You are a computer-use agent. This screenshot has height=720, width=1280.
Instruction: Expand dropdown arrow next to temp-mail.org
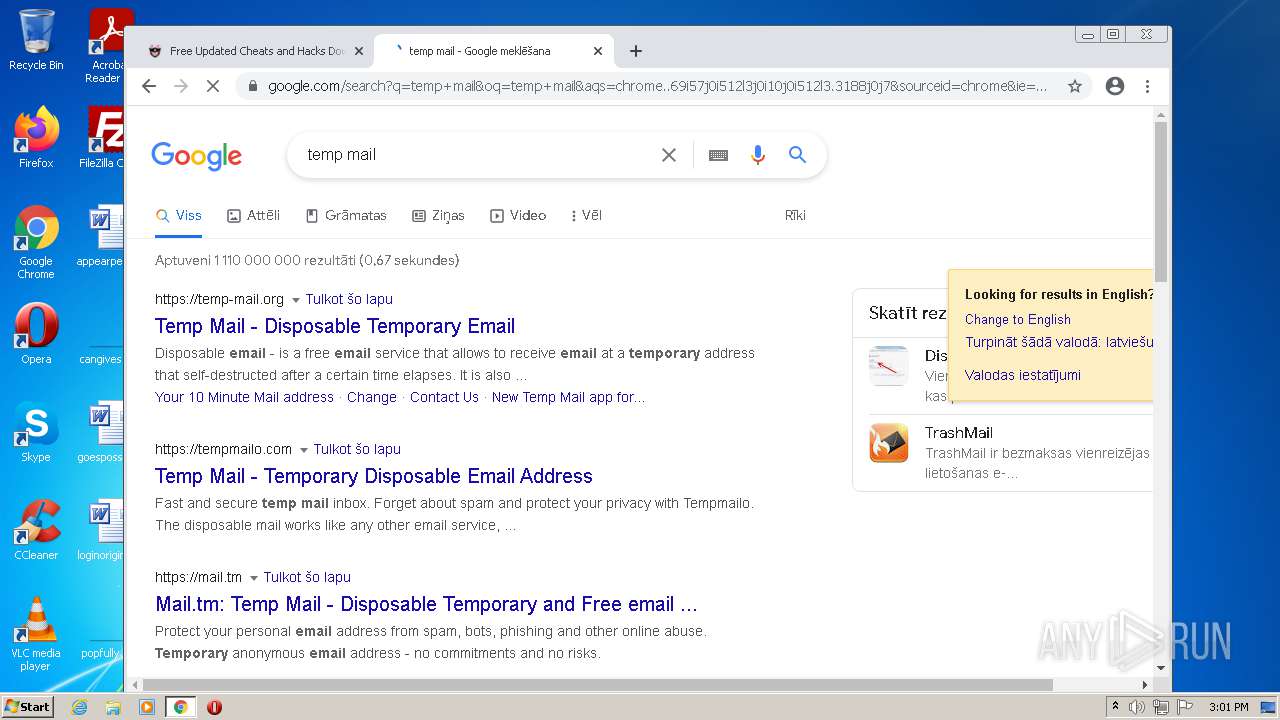(x=296, y=300)
